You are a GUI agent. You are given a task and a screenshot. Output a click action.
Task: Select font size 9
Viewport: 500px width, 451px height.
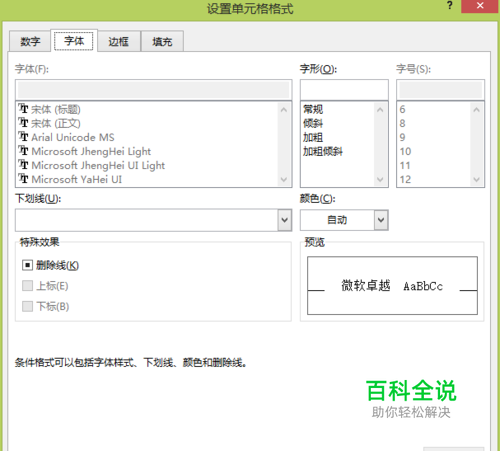click(x=402, y=137)
